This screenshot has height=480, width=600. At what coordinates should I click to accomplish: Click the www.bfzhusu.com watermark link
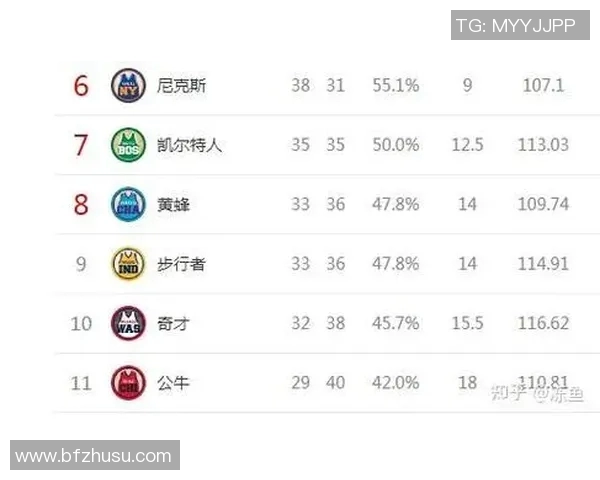click(x=94, y=456)
